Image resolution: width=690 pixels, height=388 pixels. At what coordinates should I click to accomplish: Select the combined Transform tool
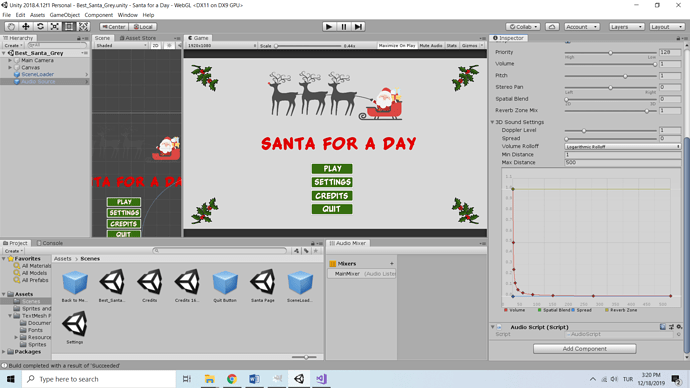pos(84,27)
